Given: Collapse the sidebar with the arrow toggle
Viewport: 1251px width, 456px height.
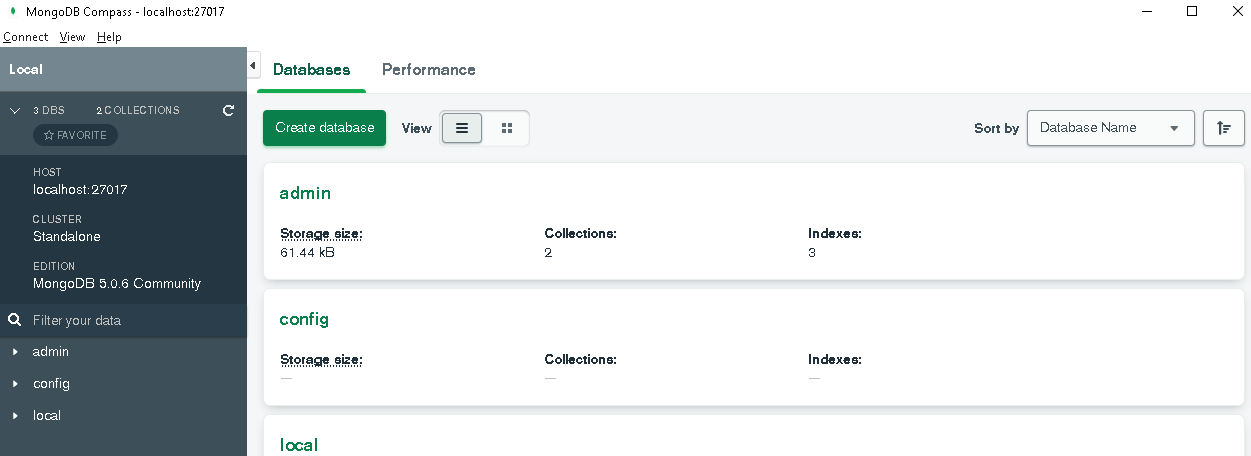Looking at the screenshot, I should pos(253,65).
